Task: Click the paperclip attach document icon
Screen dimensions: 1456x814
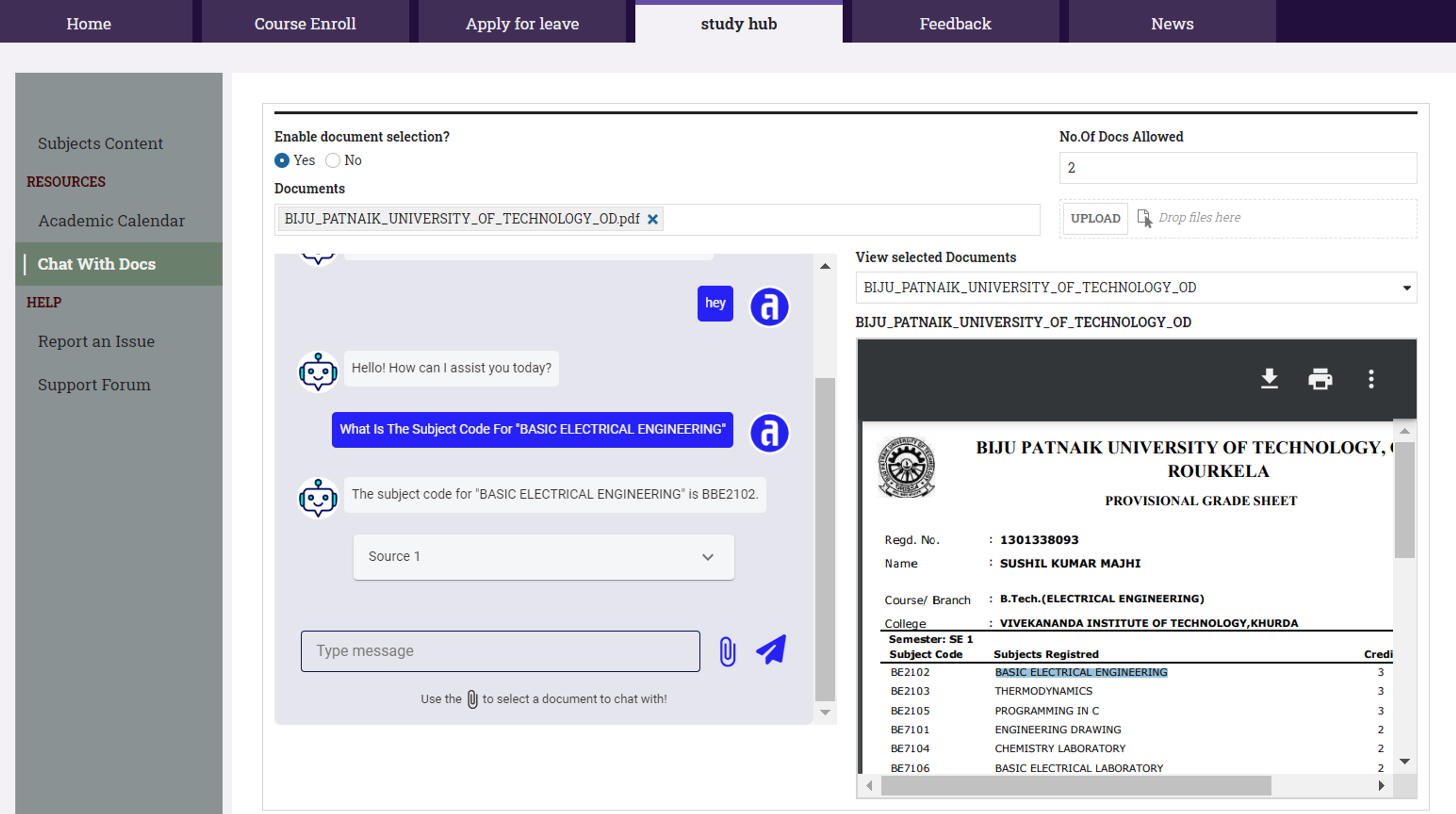Action: (728, 651)
